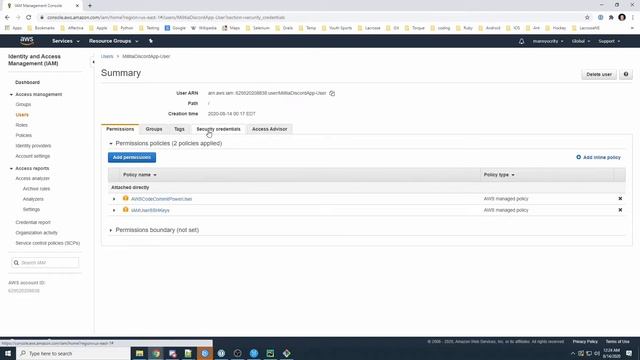This screenshot has width=640, height=360.
Task: Expand the Permissions boundary section
Action: pyautogui.click(x=111, y=230)
